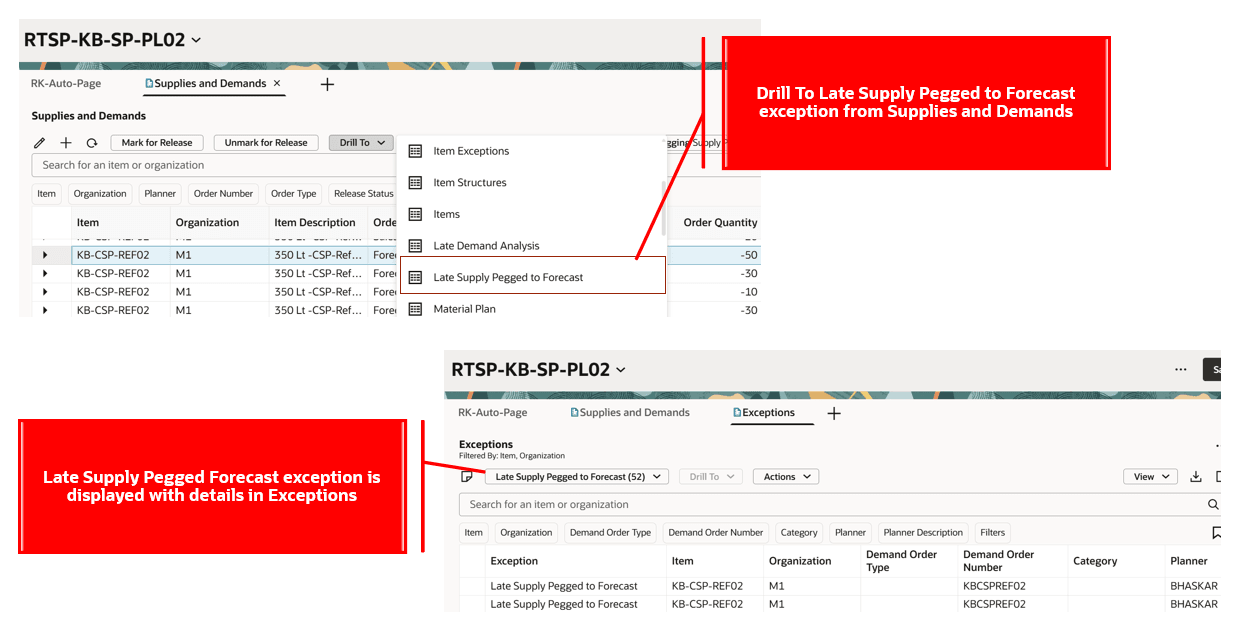1249x627 pixels.
Task: Open the View dropdown in Exceptions
Action: coord(1150,477)
